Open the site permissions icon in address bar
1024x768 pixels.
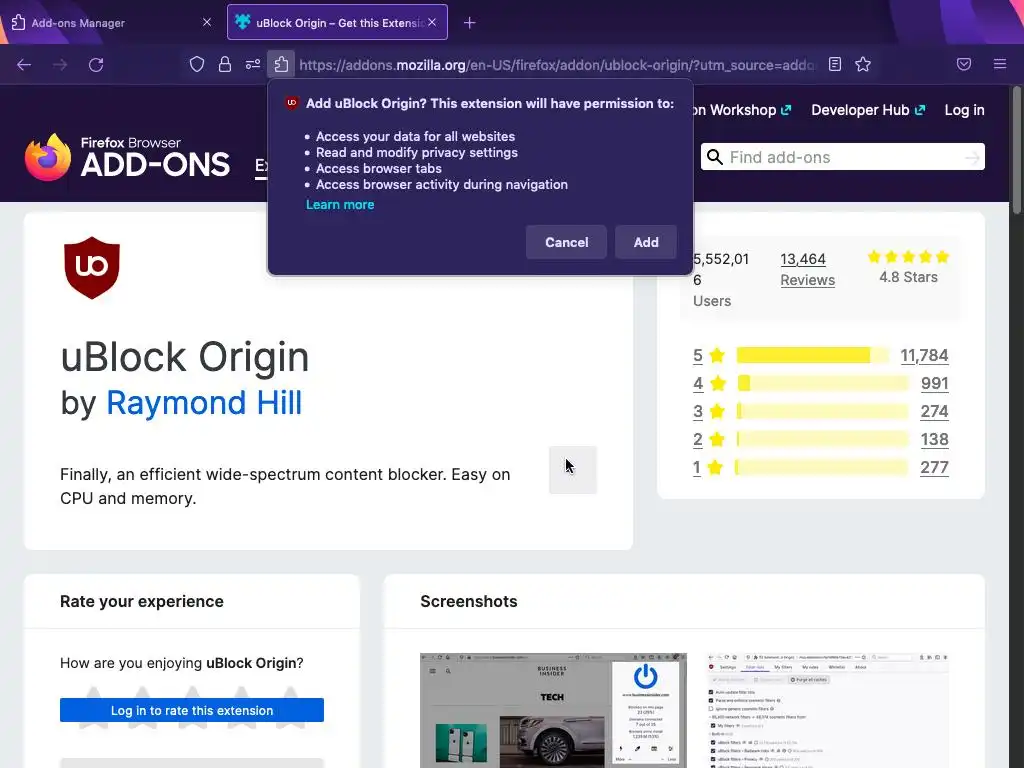253,64
